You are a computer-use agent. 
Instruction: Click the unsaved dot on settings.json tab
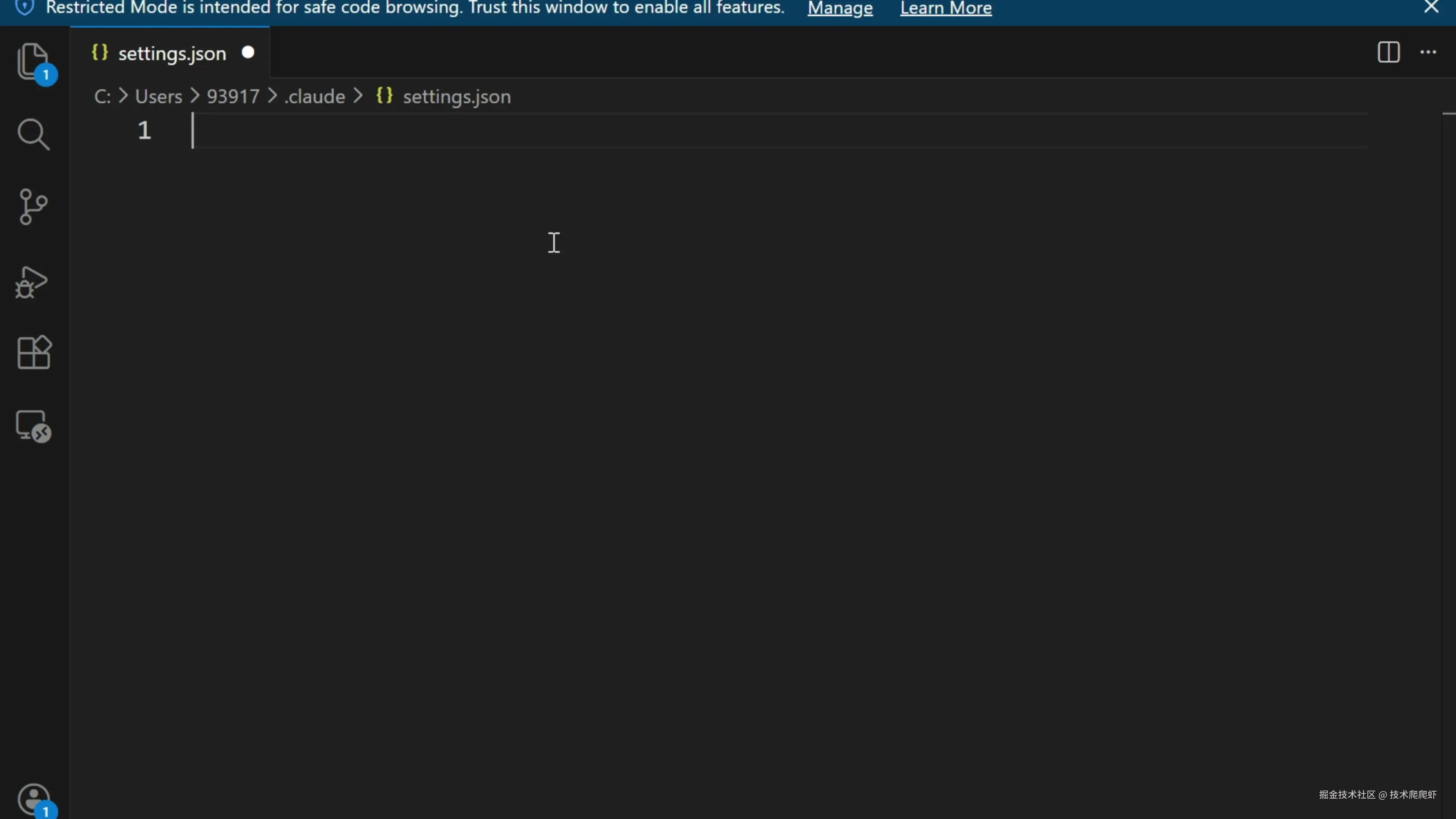248,53
